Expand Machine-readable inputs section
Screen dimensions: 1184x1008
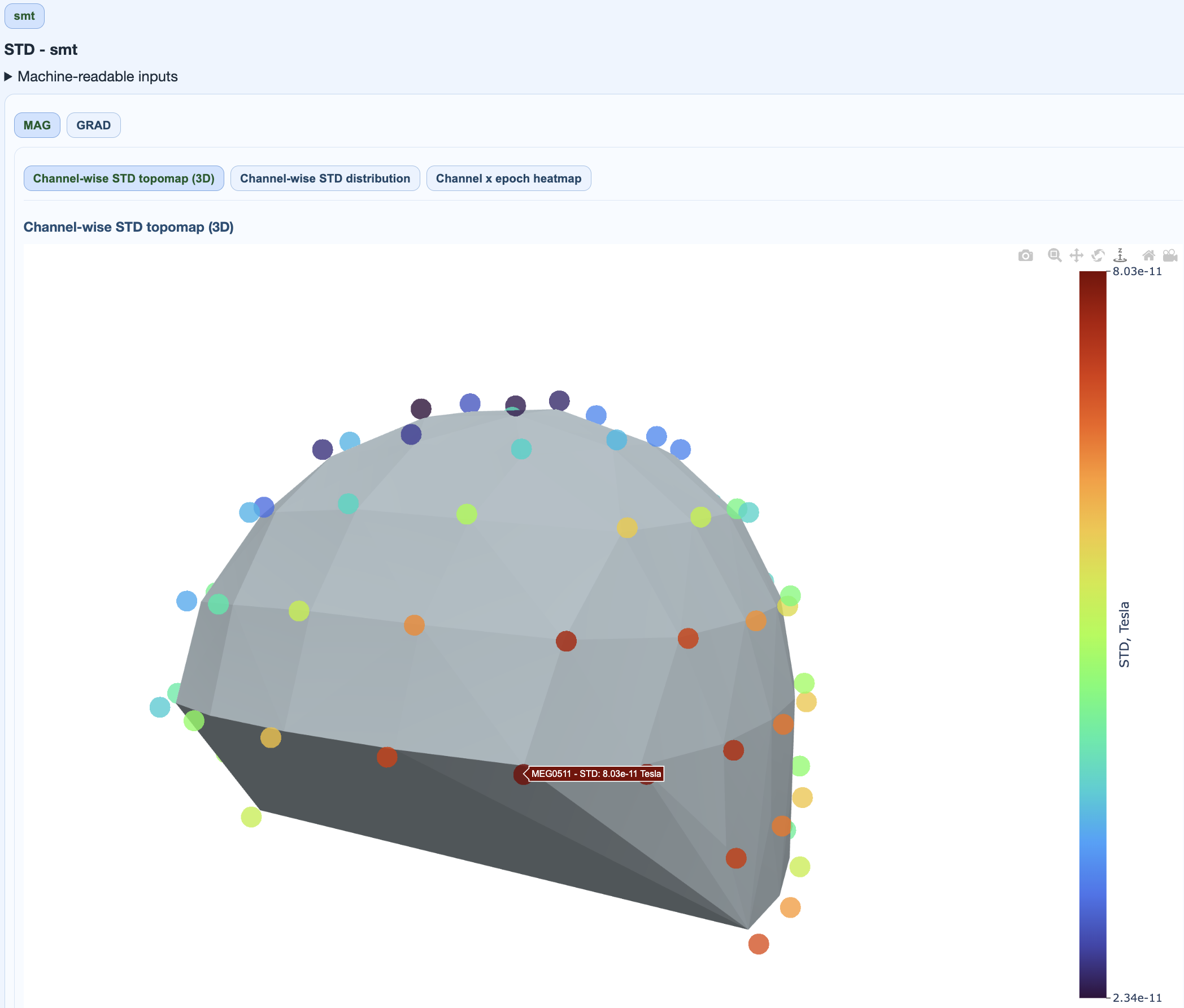click(92, 77)
